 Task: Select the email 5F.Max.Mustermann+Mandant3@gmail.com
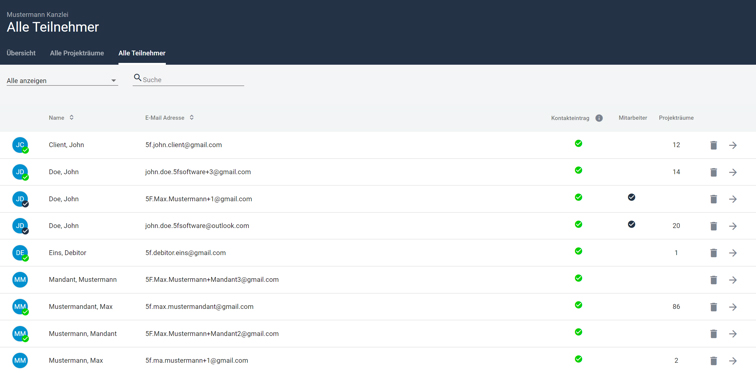212,280
